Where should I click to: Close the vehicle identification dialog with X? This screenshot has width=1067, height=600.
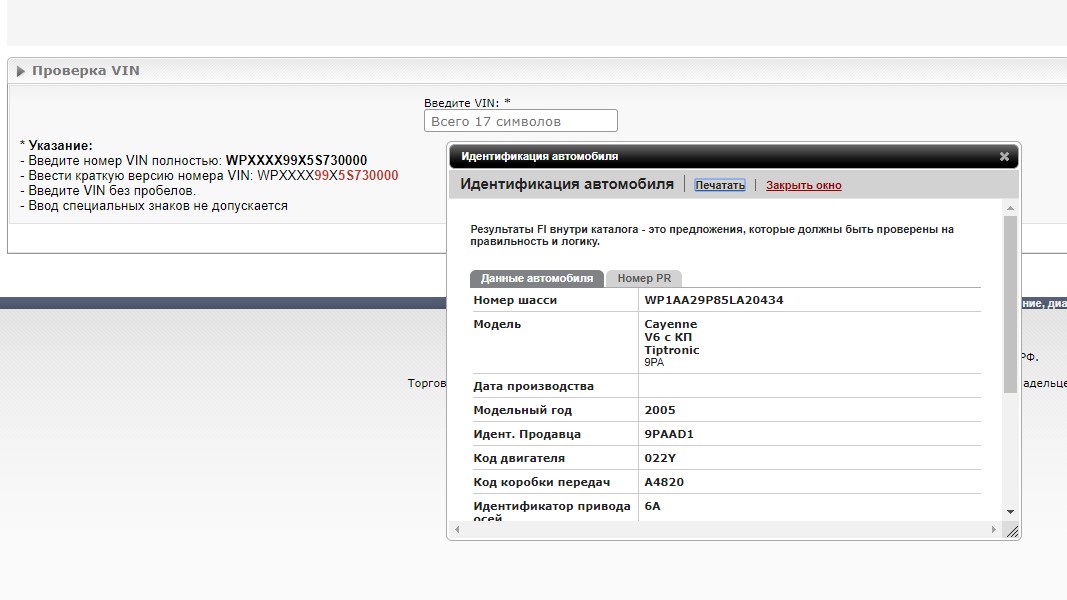pyautogui.click(x=1004, y=156)
